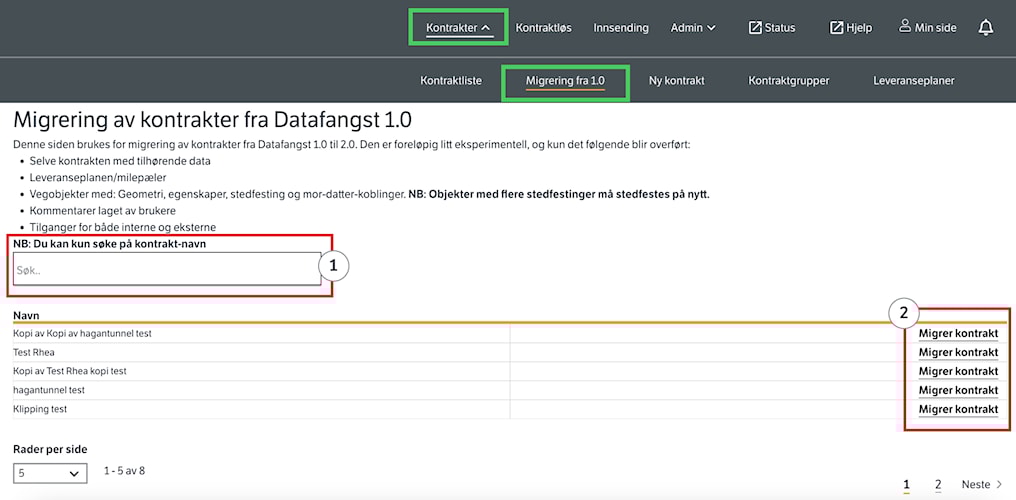This screenshot has height=500, width=1016.
Task: Switch to the Kontraktliste tab
Action: point(452,80)
